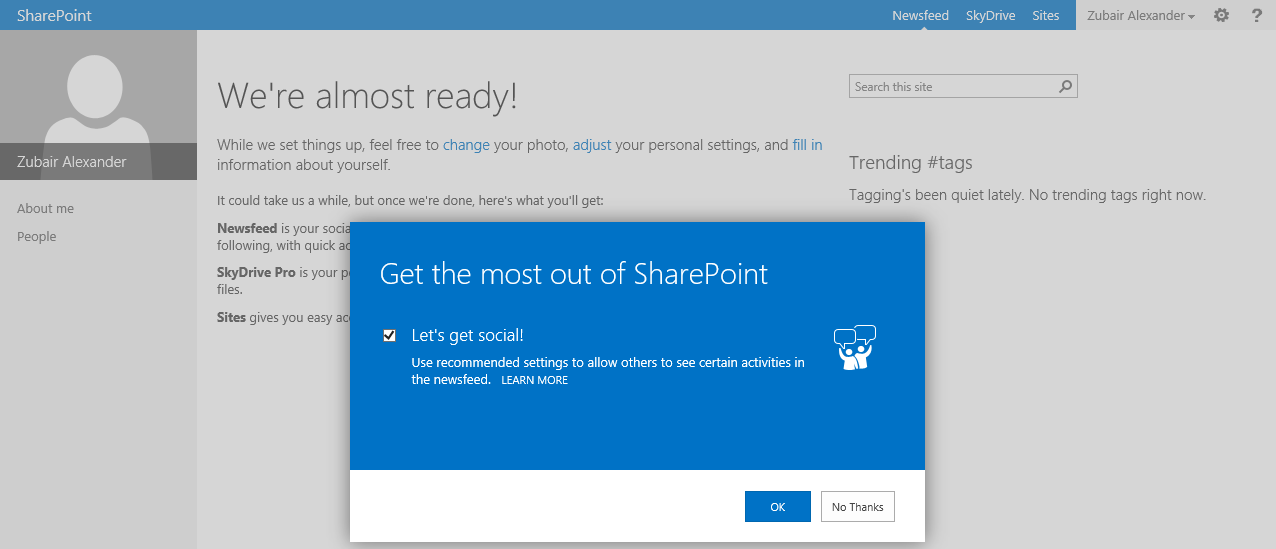Open the Newsfeed tab

[920, 16]
